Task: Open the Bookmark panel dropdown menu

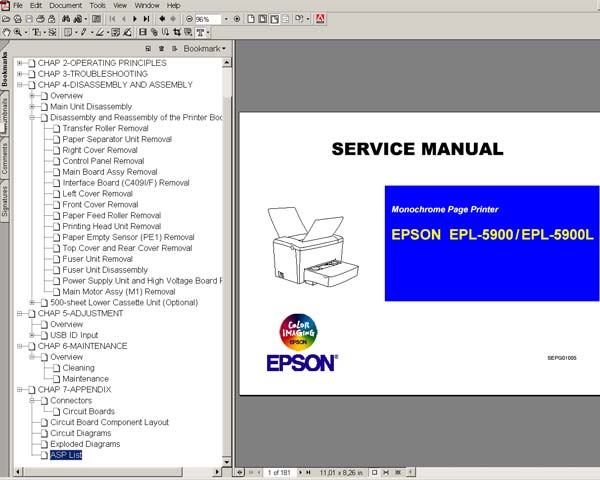Action: click(205, 49)
